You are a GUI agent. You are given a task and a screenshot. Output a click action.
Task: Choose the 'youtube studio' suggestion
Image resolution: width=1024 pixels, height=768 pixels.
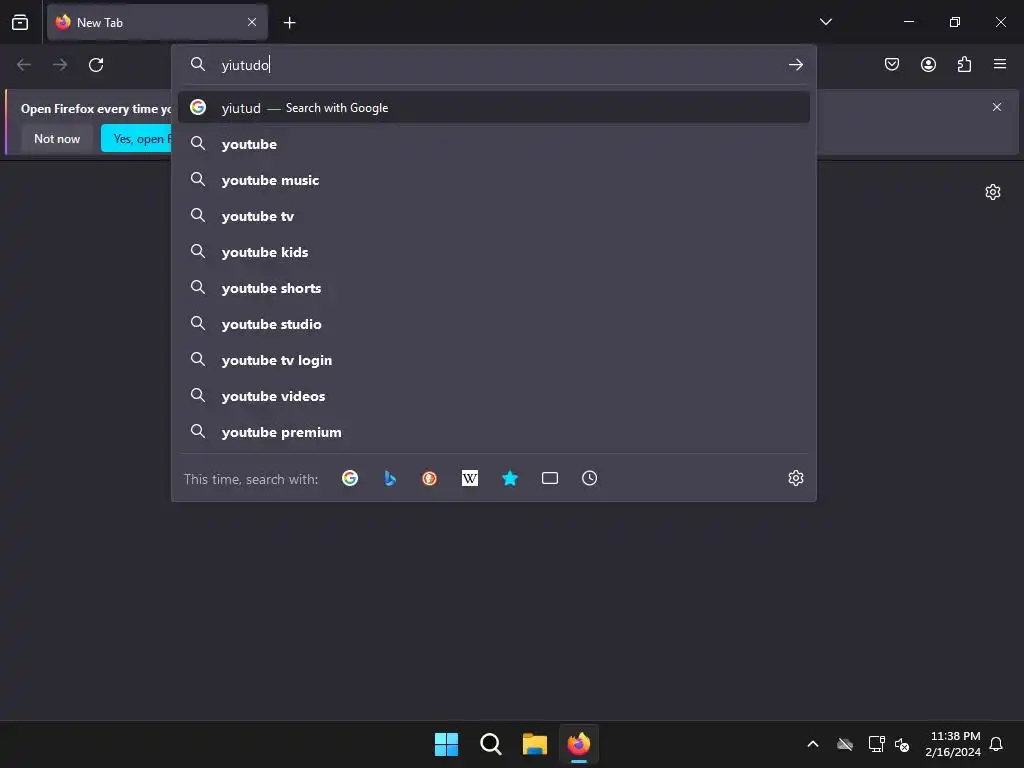(494, 324)
